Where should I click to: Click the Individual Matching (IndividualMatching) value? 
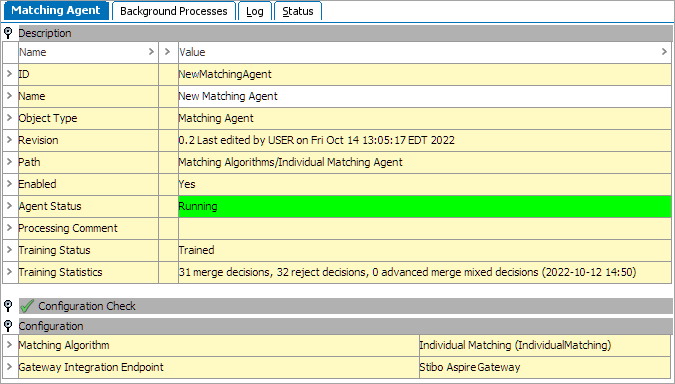coord(515,345)
